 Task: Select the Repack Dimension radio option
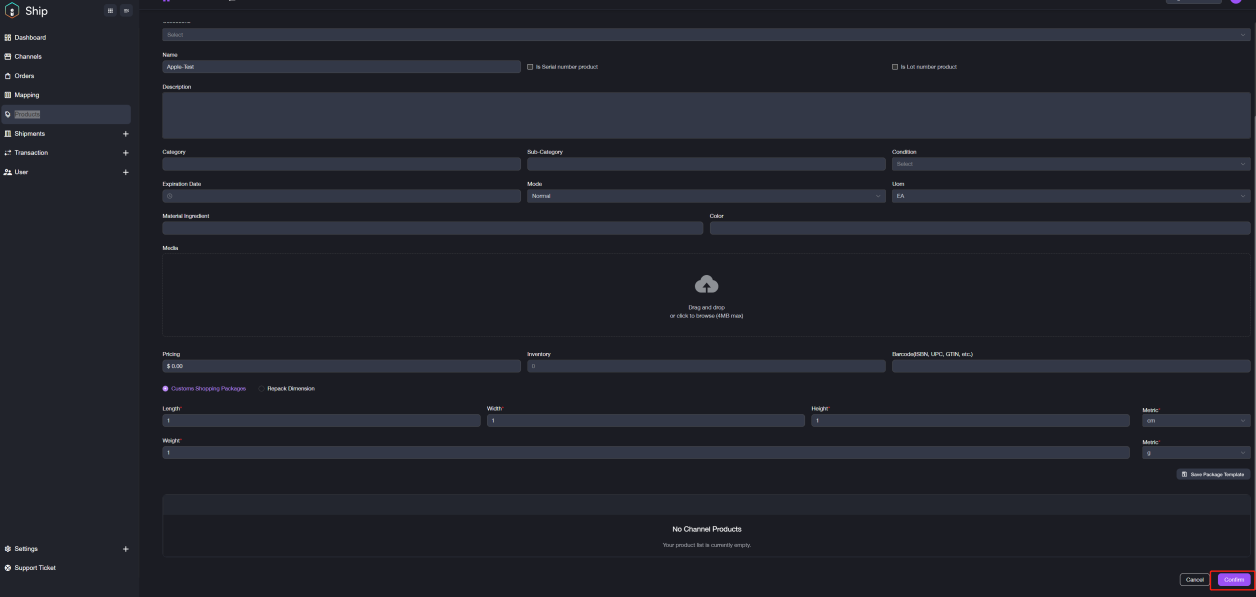(x=262, y=388)
